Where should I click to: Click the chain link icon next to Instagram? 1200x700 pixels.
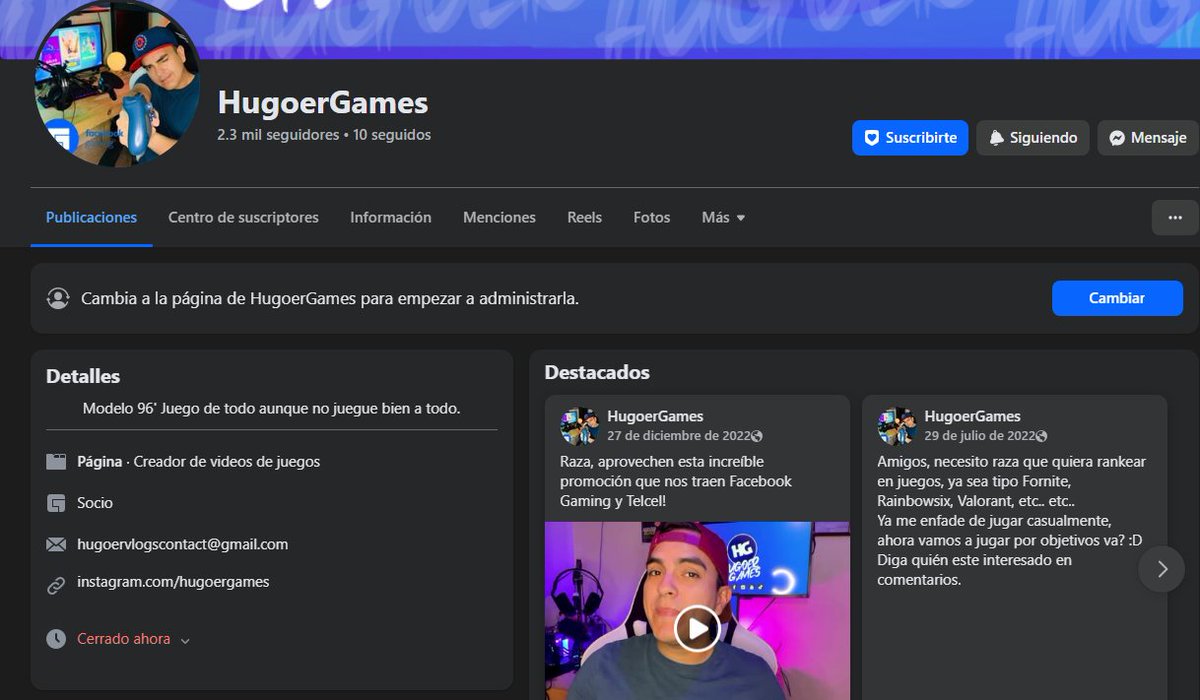click(55, 583)
